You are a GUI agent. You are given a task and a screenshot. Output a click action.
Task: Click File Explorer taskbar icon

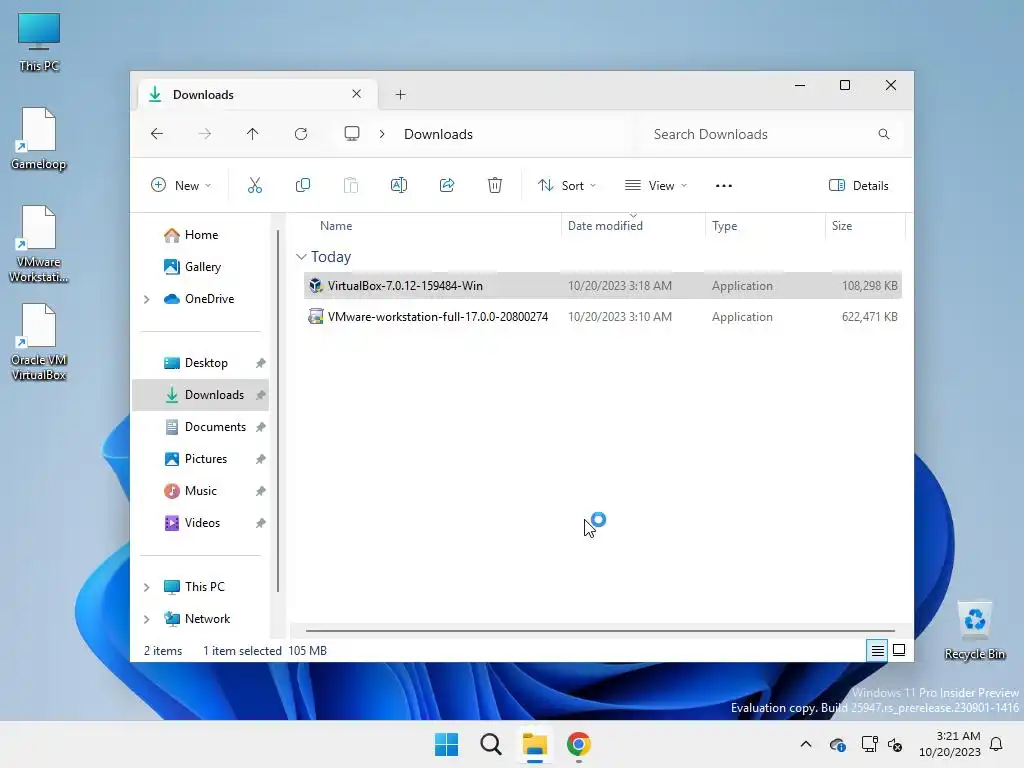[535, 744]
